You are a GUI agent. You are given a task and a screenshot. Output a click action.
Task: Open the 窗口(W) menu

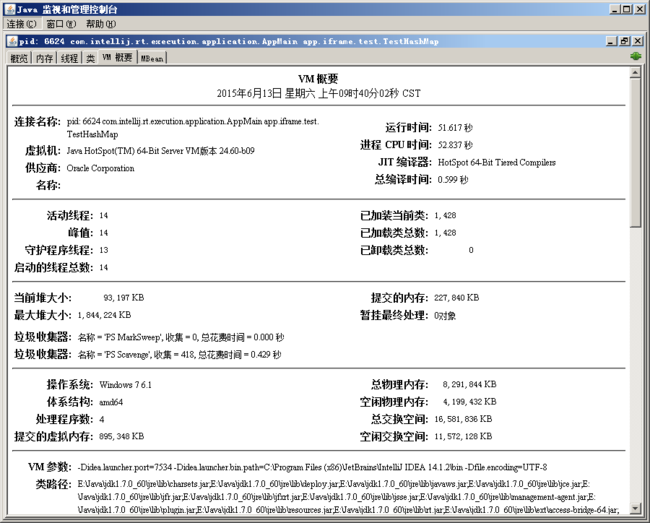pos(61,24)
